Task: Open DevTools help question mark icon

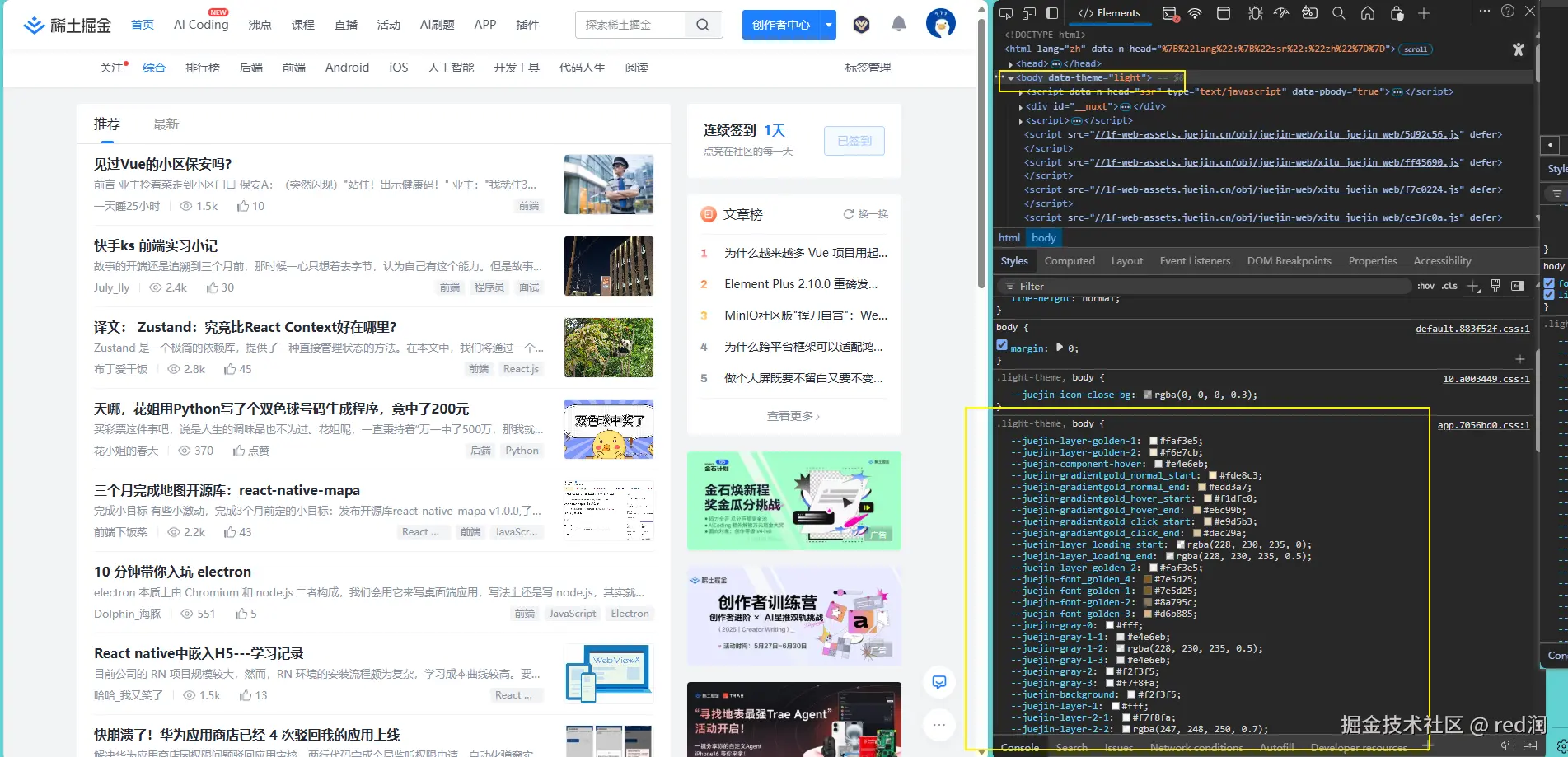Action: tap(1508, 12)
